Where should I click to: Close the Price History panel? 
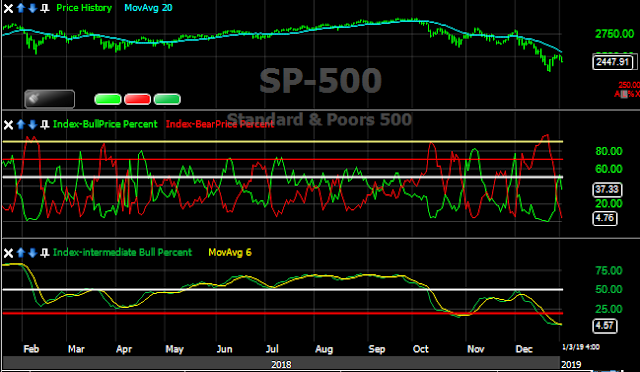[8, 8]
